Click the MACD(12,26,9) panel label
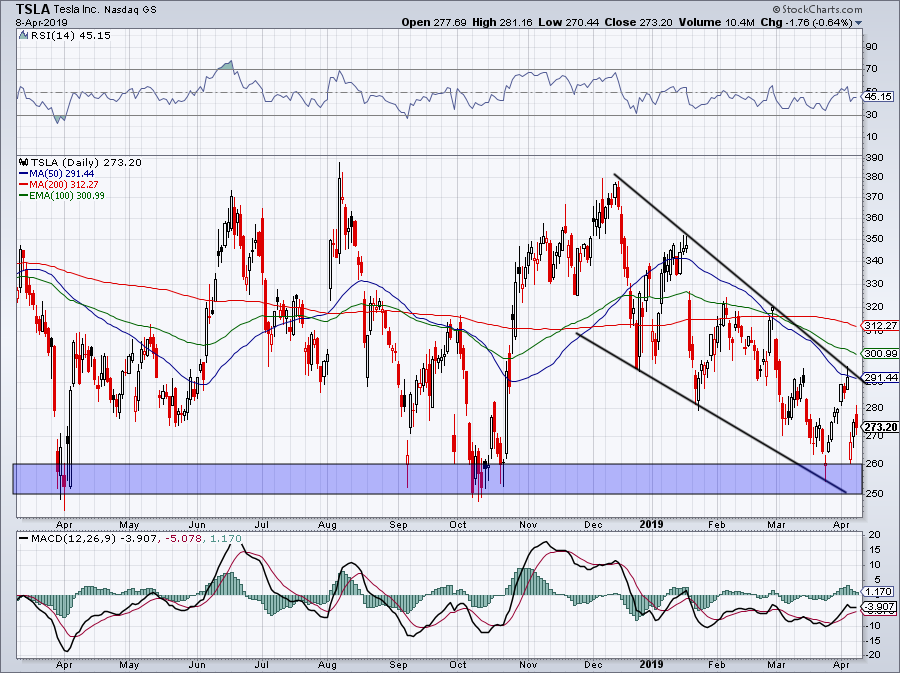This screenshot has height=673, width=900. click(74, 538)
